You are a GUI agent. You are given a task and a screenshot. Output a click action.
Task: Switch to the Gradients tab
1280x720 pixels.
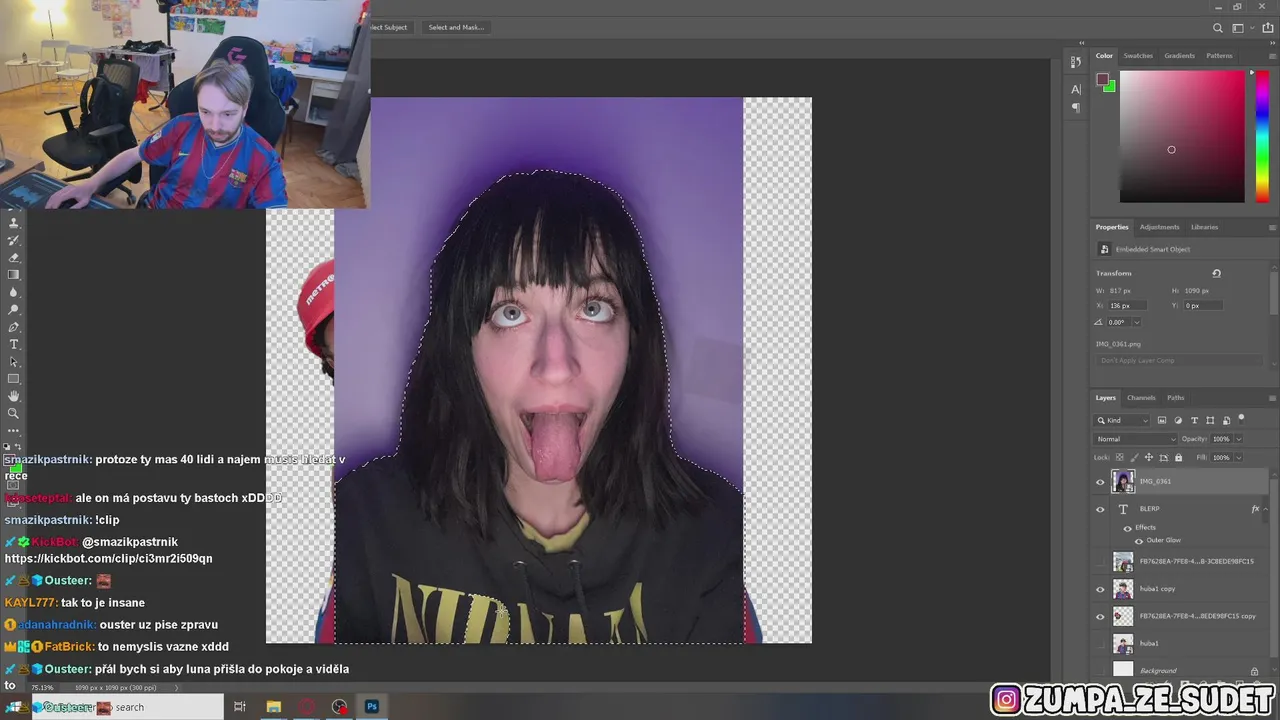click(1179, 56)
